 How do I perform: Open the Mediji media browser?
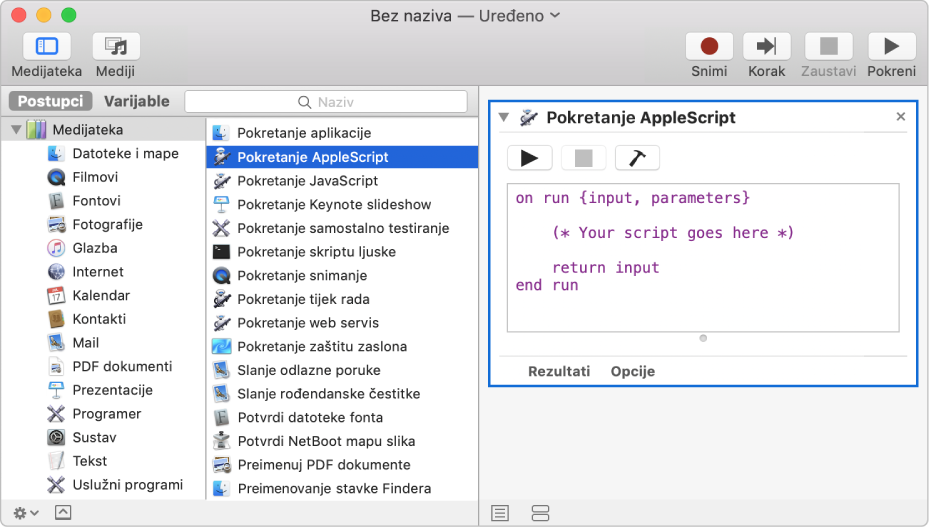point(116,47)
